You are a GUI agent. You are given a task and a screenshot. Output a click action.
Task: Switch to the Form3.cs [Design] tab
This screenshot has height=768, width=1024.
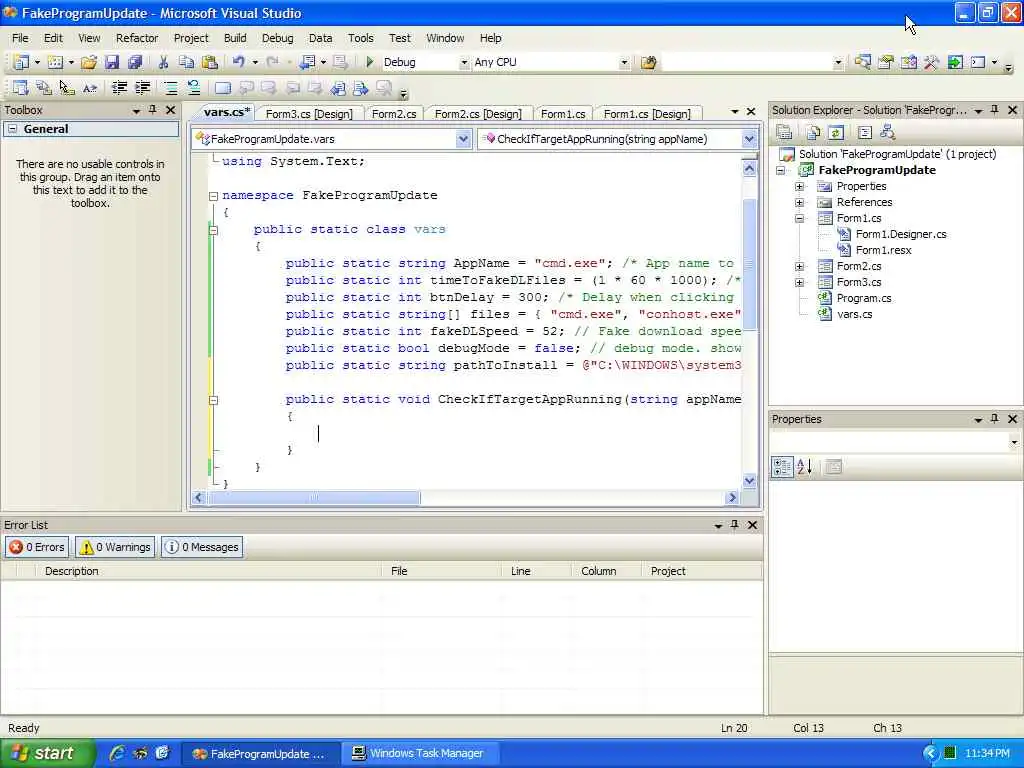pos(309,114)
